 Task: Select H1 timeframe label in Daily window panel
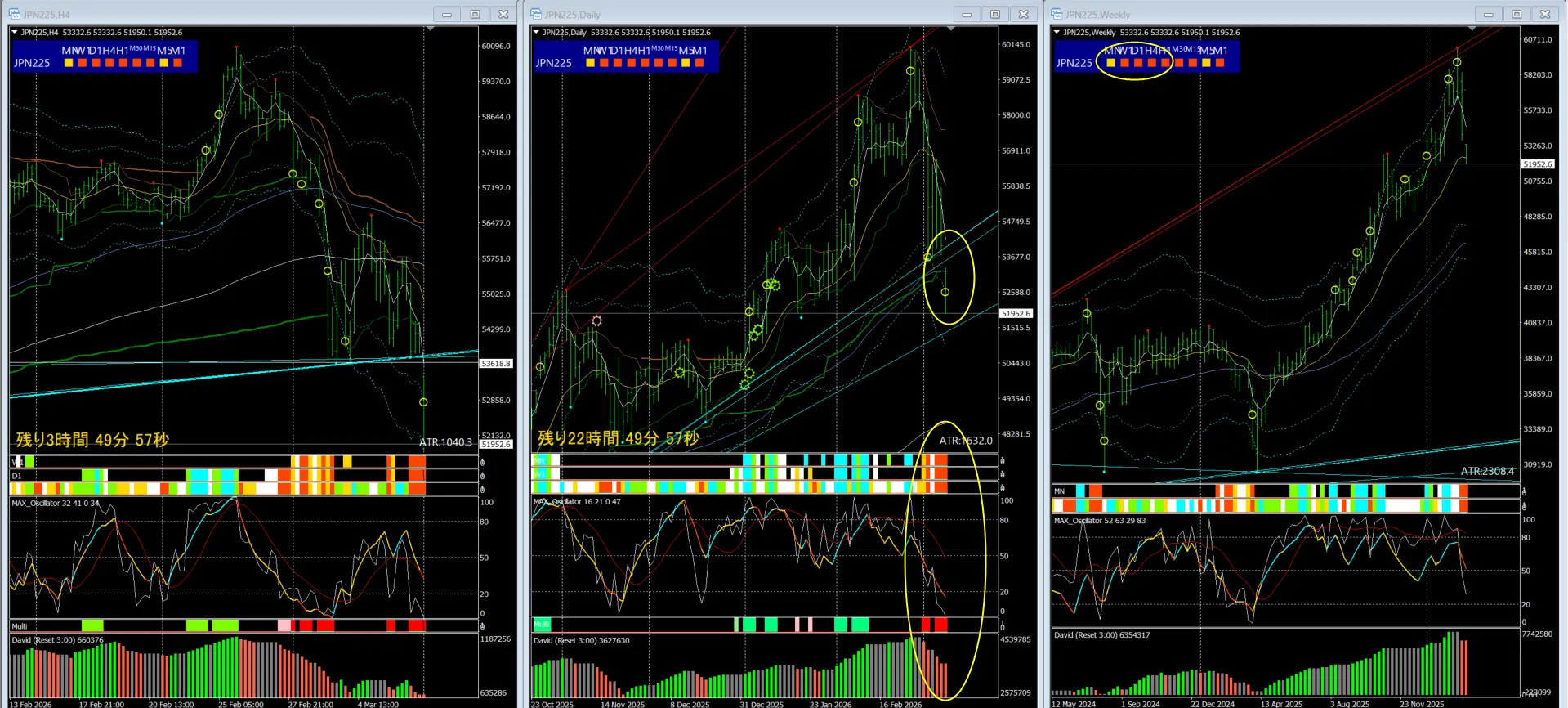[644, 50]
